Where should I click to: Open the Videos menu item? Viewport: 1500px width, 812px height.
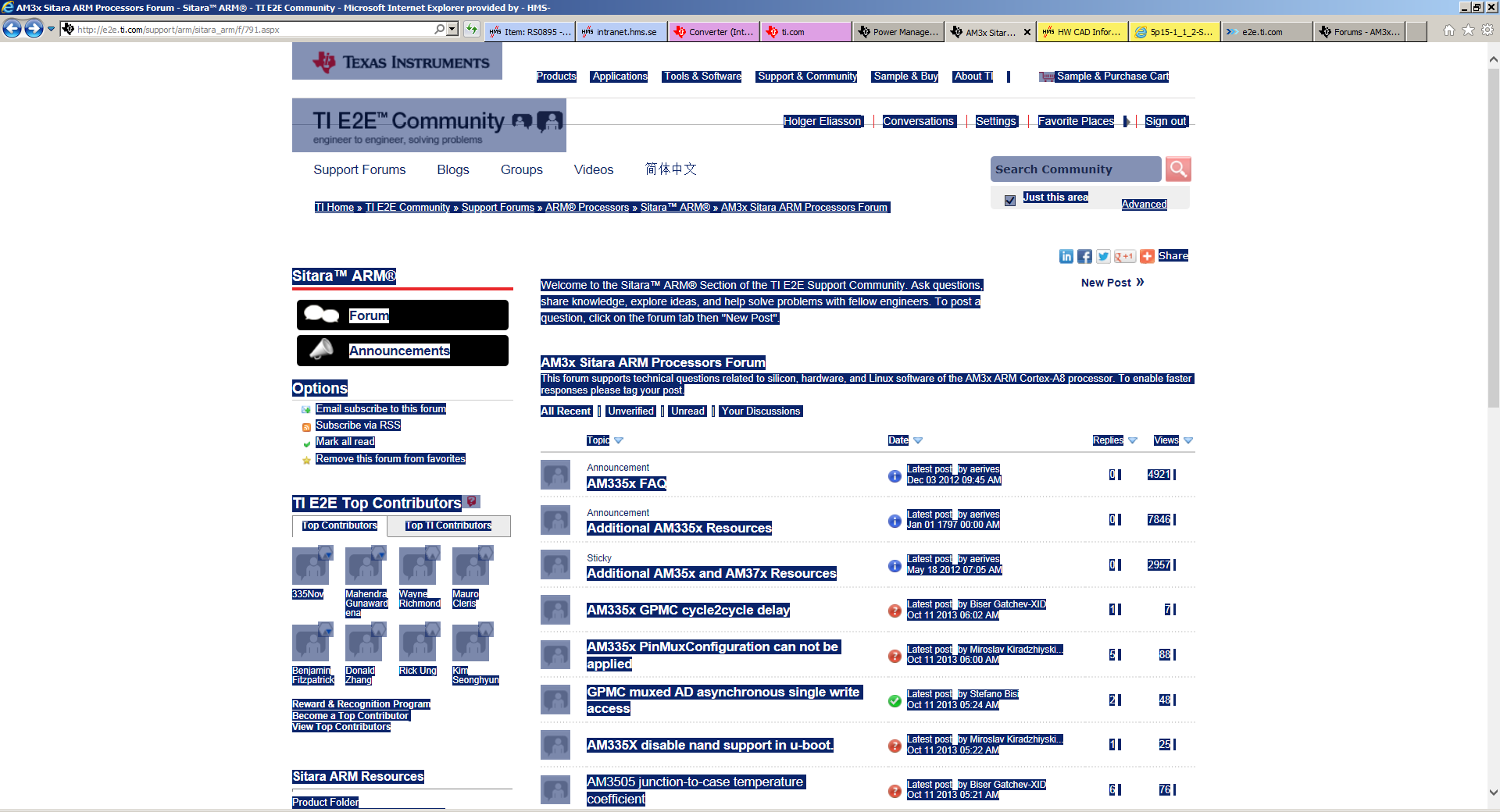coord(594,169)
